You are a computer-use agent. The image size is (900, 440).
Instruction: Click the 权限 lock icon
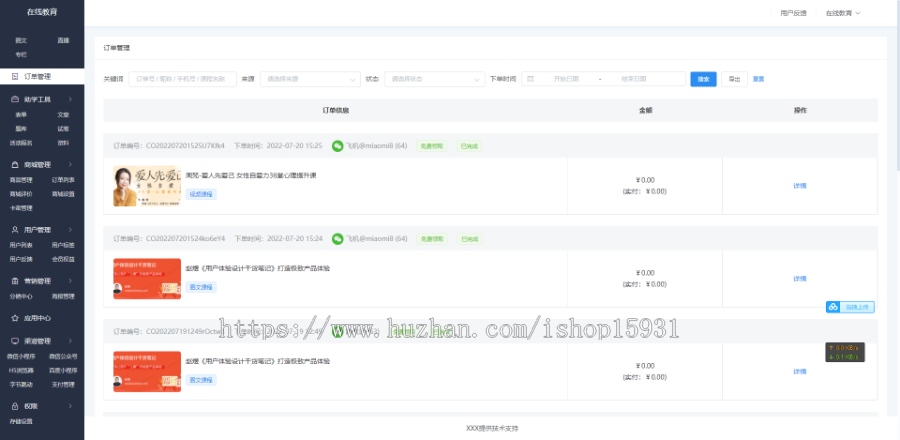(15, 406)
